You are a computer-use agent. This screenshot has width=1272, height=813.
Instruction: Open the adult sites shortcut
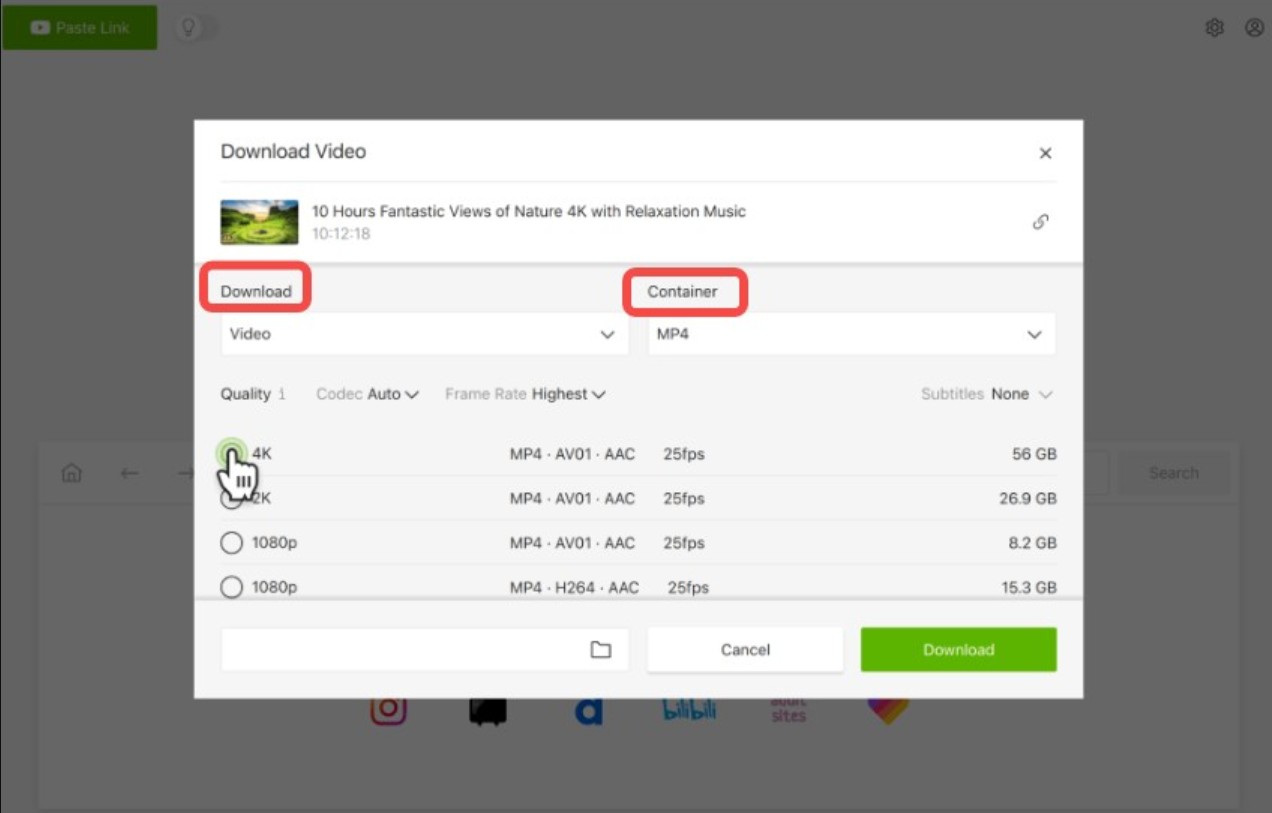click(x=788, y=709)
